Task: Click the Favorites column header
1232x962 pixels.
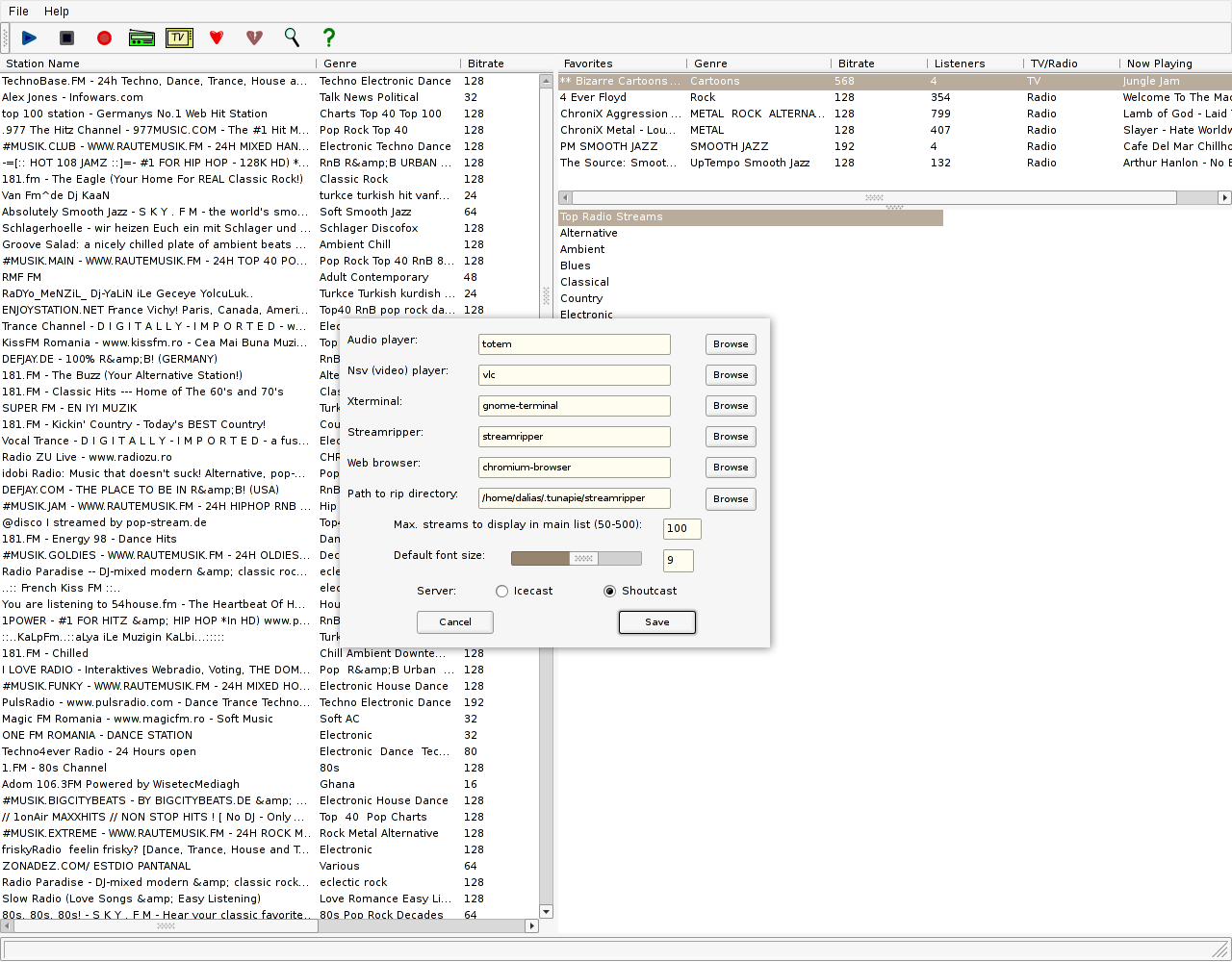Action: [623, 63]
